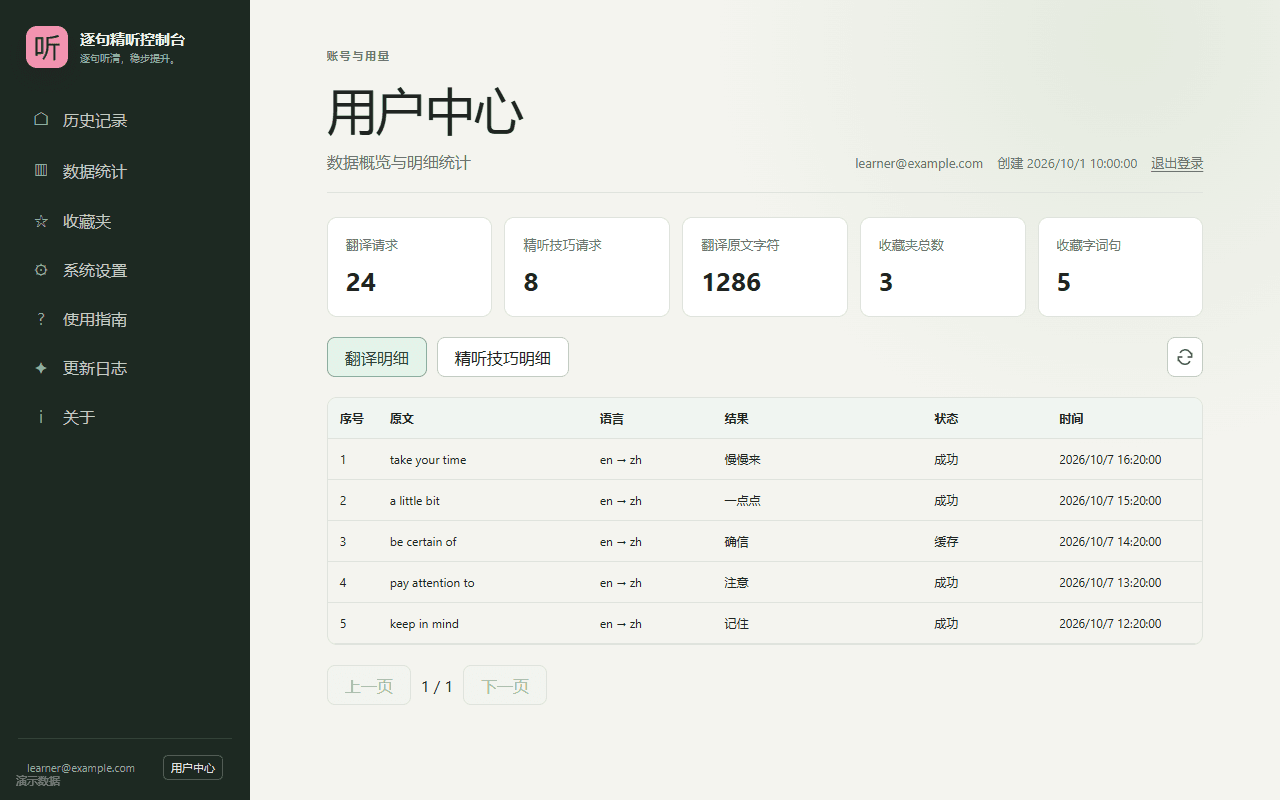Image resolution: width=1280 pixels, height=800 pixels.
Task: Click the row text 'a little bit'
Action: (415, 501)
